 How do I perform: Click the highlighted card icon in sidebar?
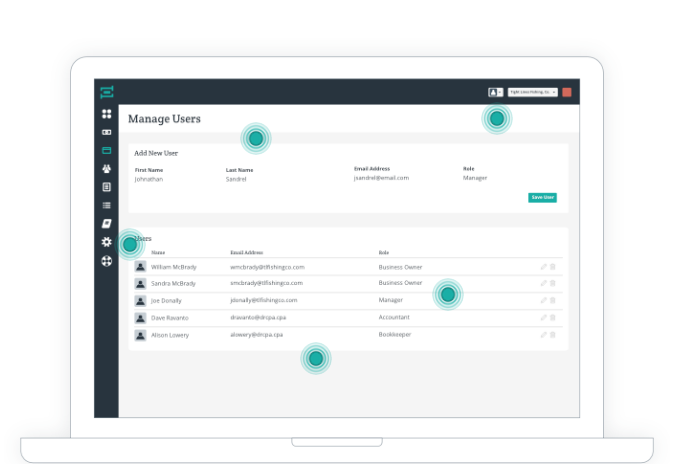(106, 151)
